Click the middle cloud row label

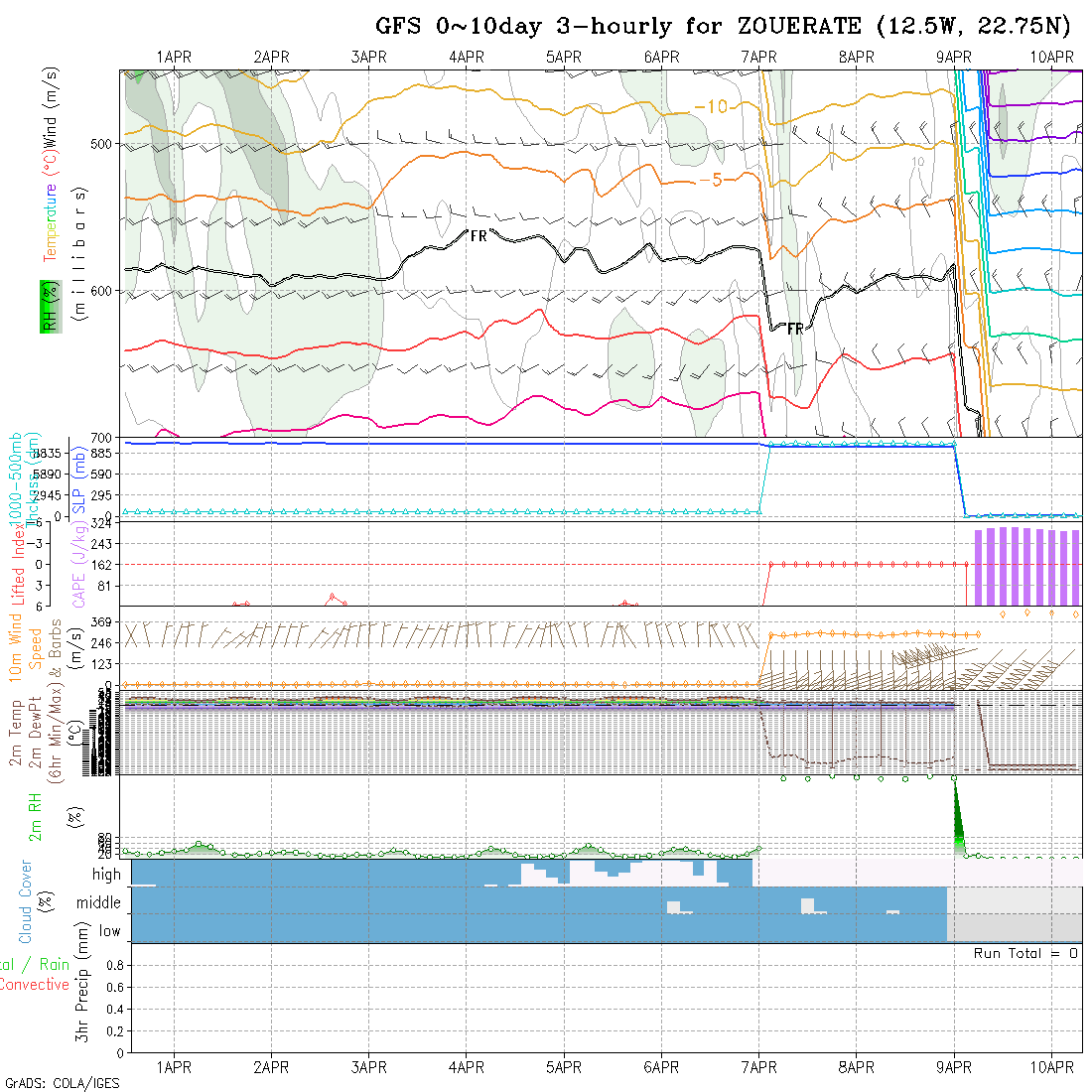pos(98,902)
